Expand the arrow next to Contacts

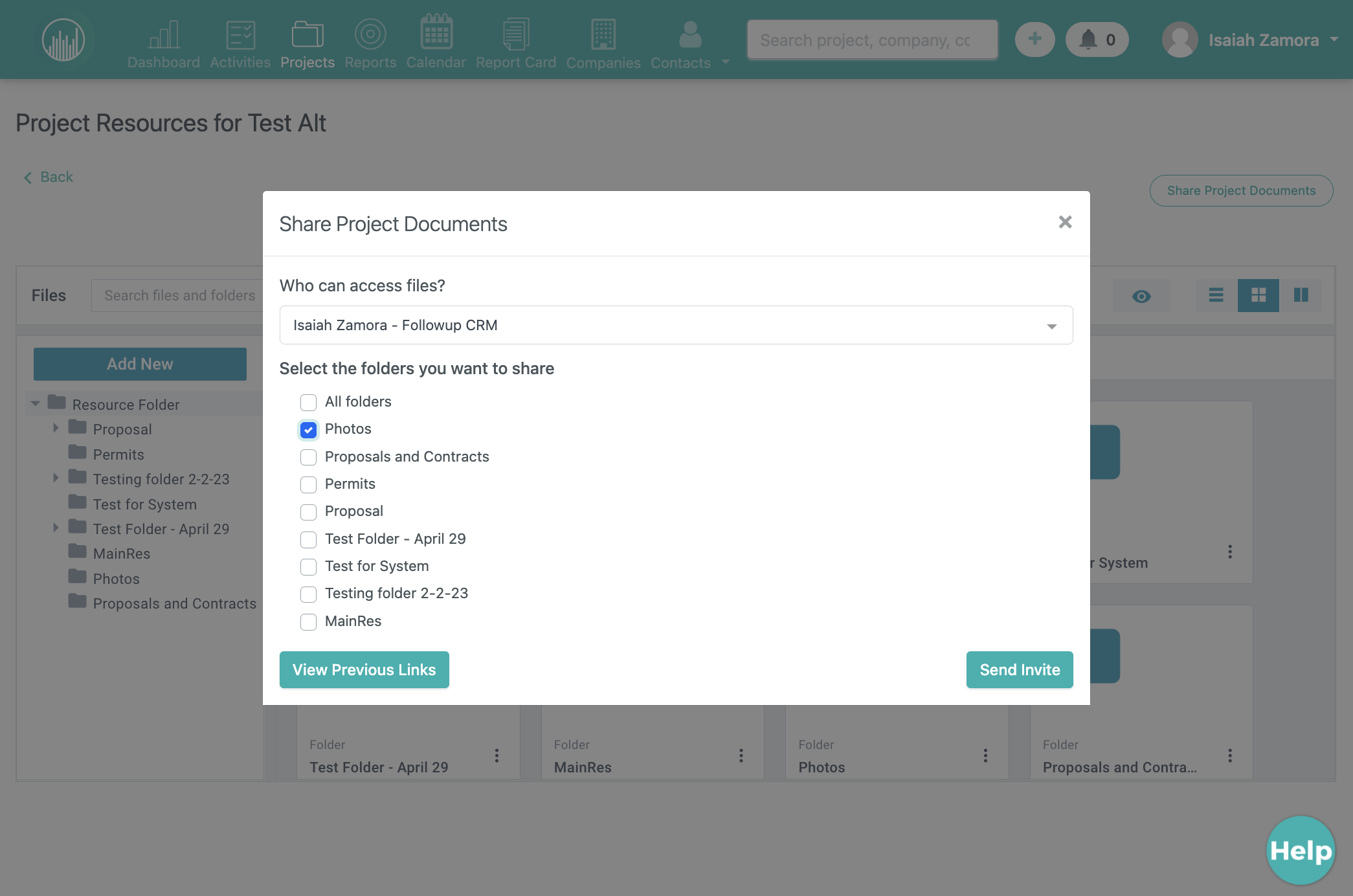725,62
